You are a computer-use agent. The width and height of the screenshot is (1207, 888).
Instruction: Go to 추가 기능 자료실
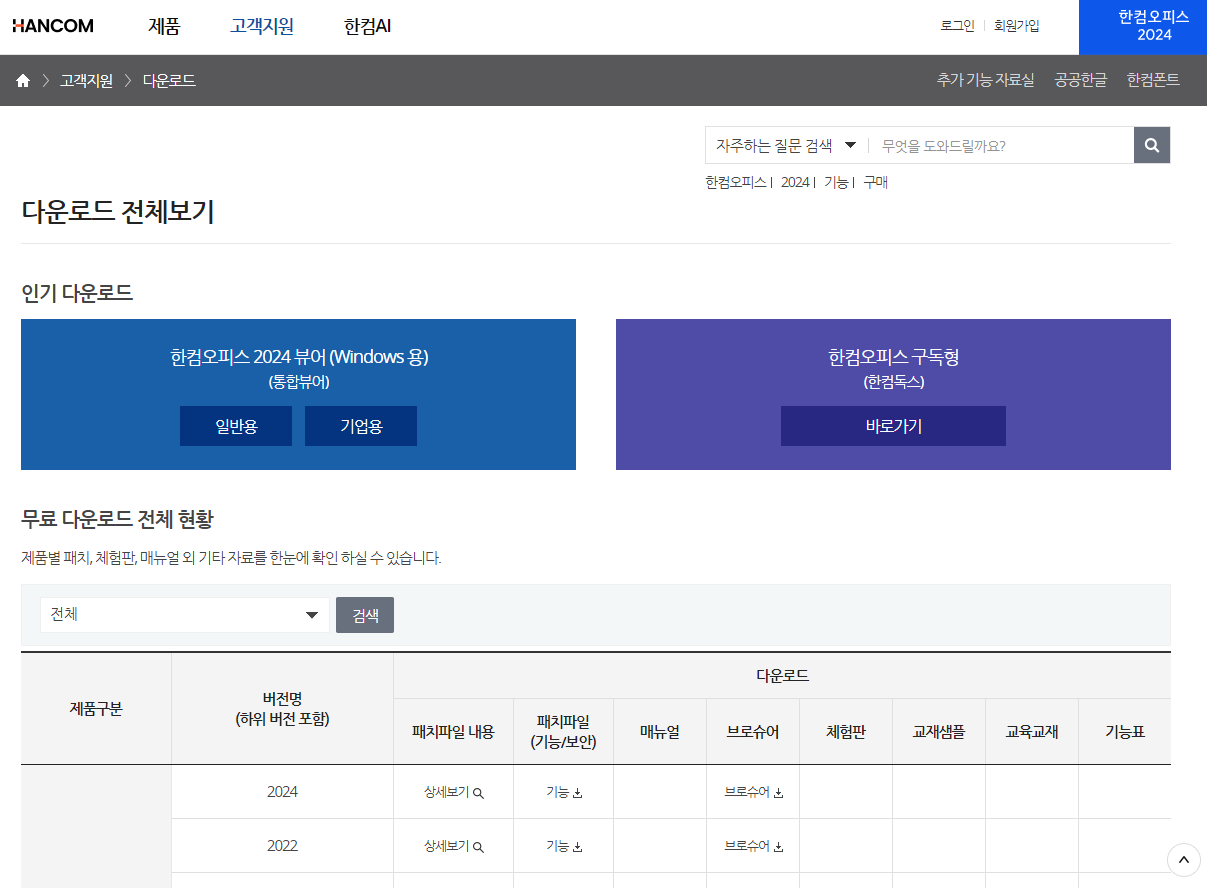click(x=985, y=80)
